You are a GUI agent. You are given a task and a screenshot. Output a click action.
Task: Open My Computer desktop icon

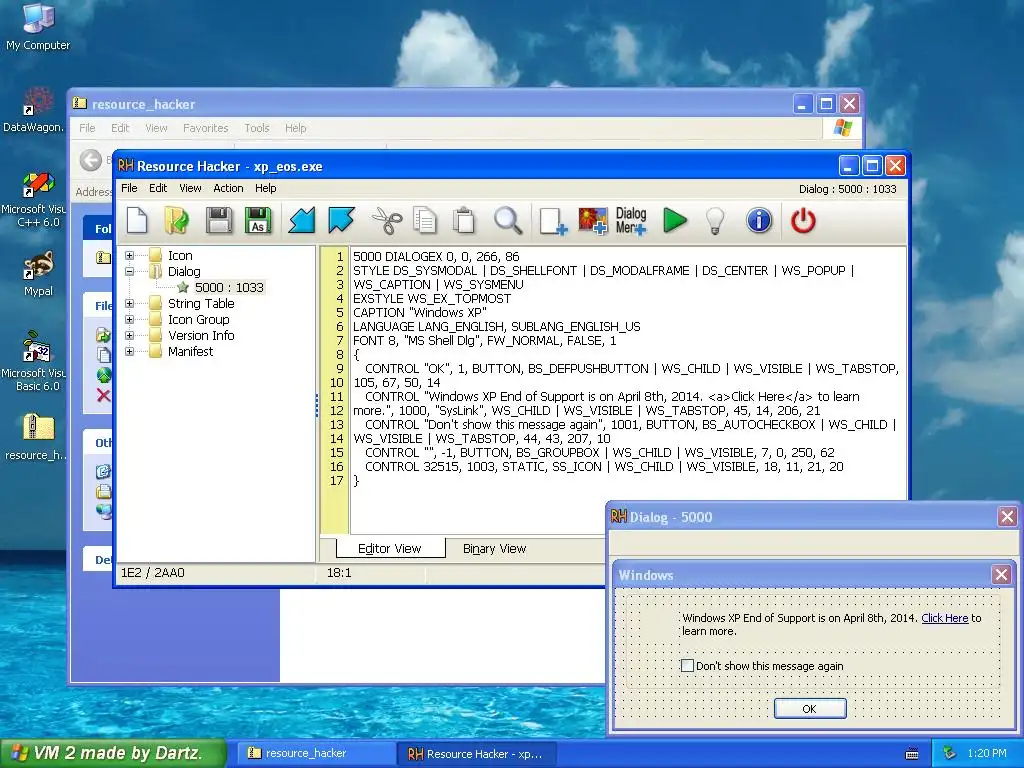tap(38, 26)
